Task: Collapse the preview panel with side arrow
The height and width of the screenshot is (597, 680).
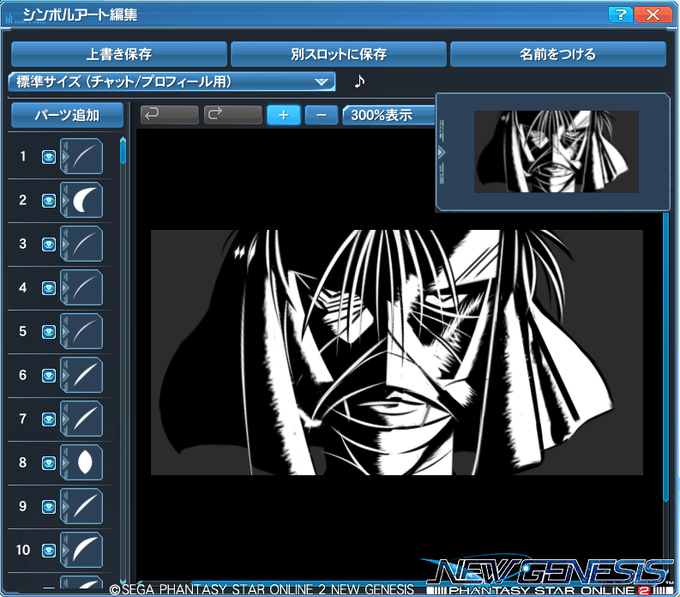Action: 441,153
